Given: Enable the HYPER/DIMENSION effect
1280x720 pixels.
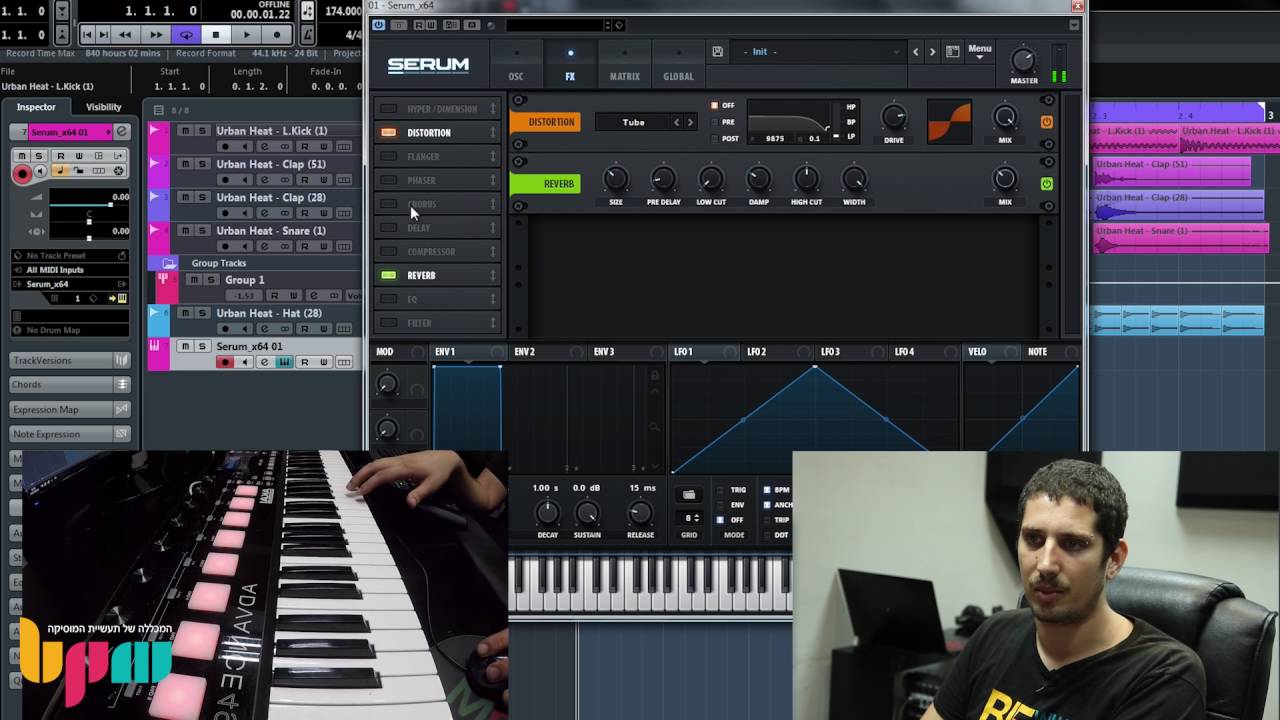Looking at the screenshot, I should click(x=388, y=109).
